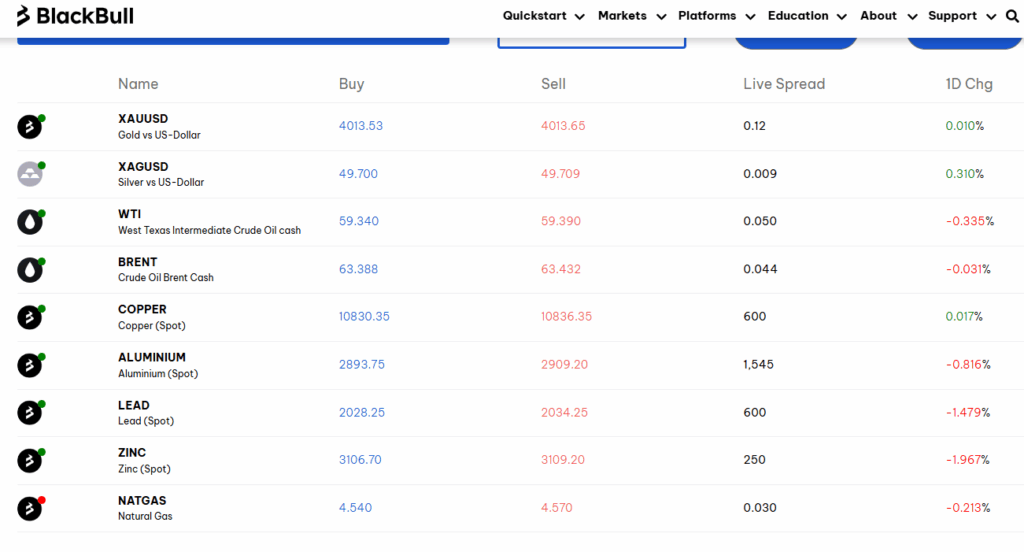This screenshot has height=552, width=1024.
Task: Click the 1D Chg column header
Action: pyautogui.click(x=969, y=84)
